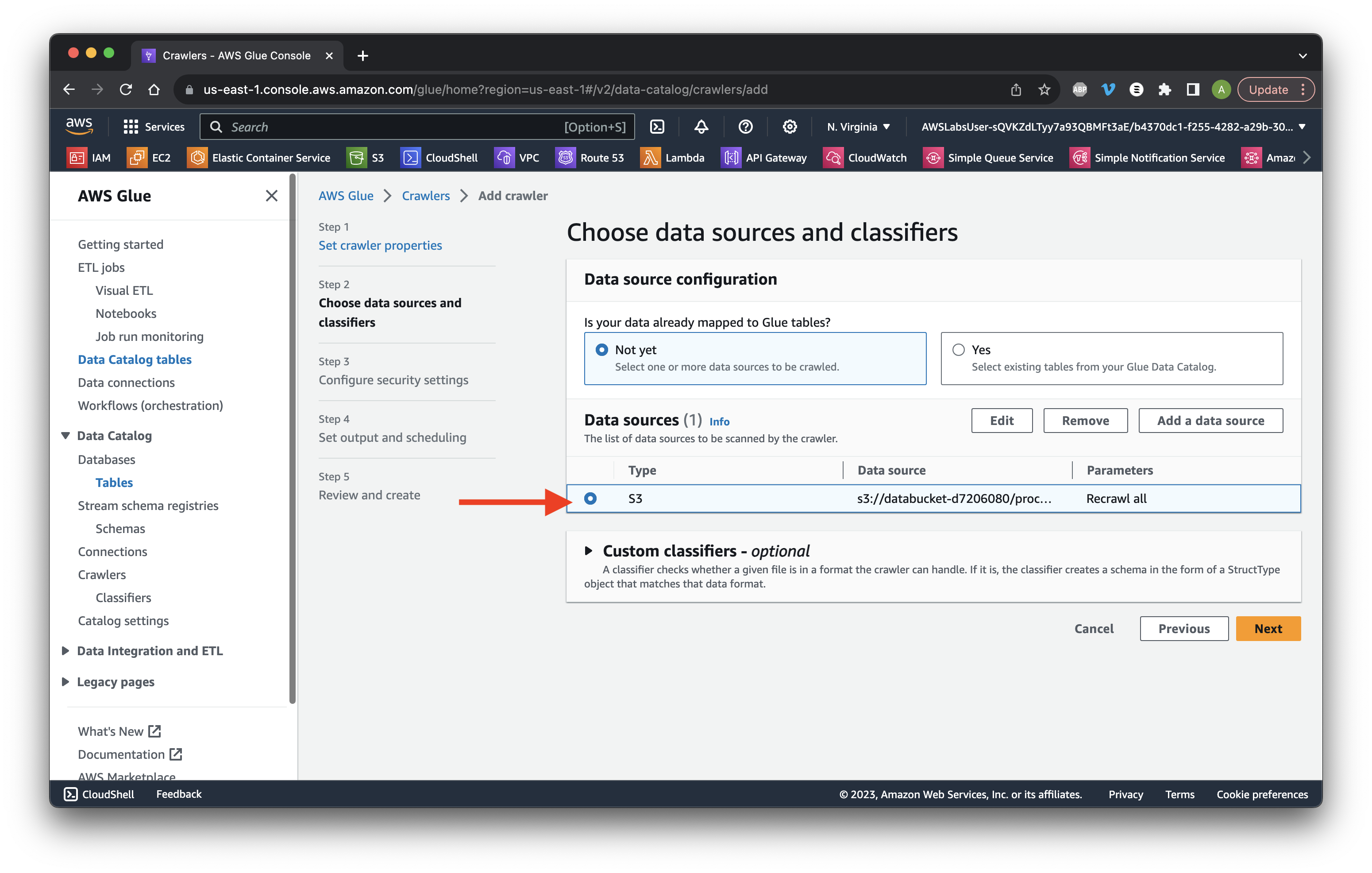Screen dimensions: 1372x873
Task: Open the API Gateway shortcut
Action: 764,158
